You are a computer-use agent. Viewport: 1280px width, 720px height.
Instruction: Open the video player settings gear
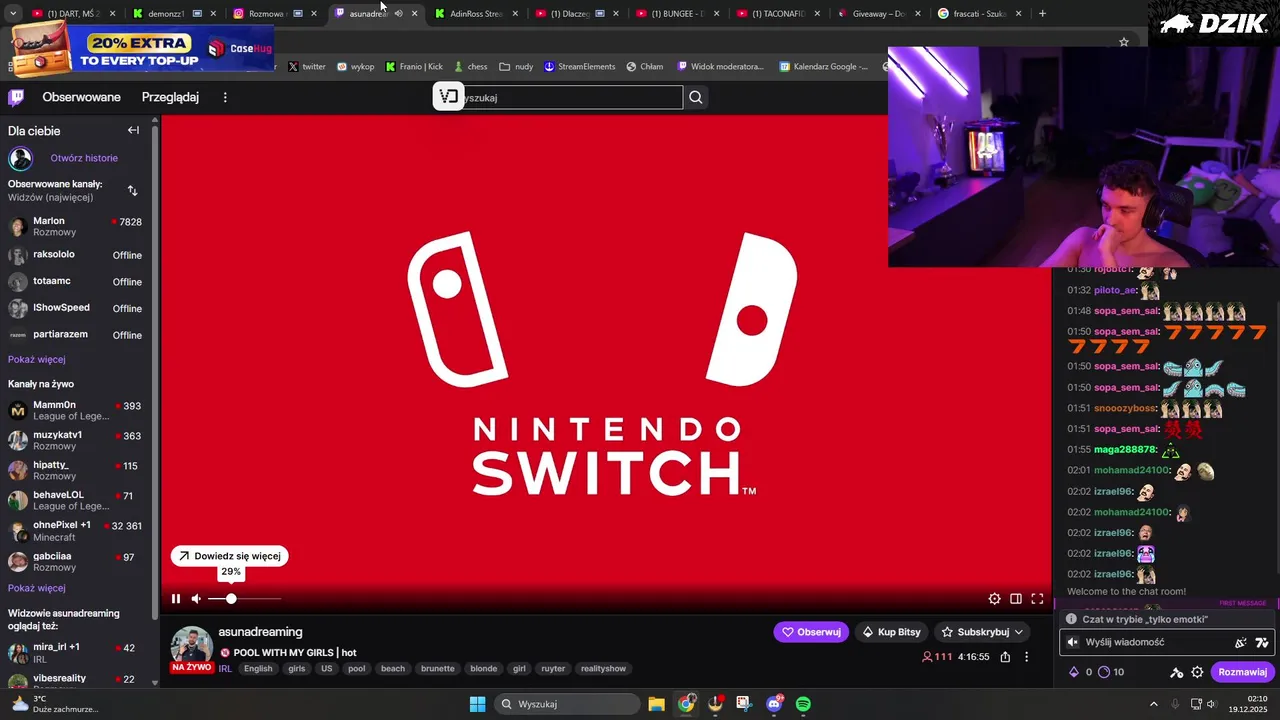[x=994, y=599]
